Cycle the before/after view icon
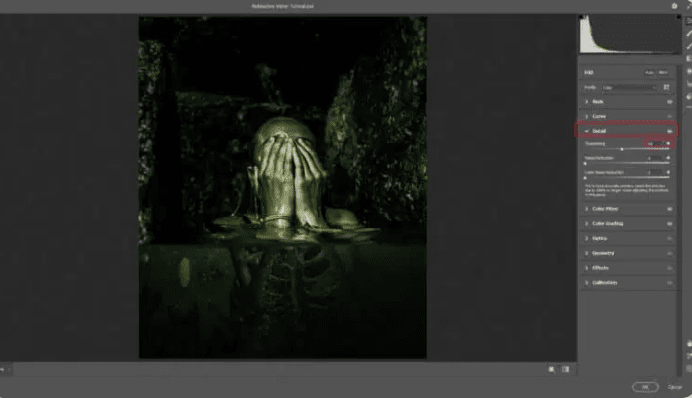 (552, 369)
